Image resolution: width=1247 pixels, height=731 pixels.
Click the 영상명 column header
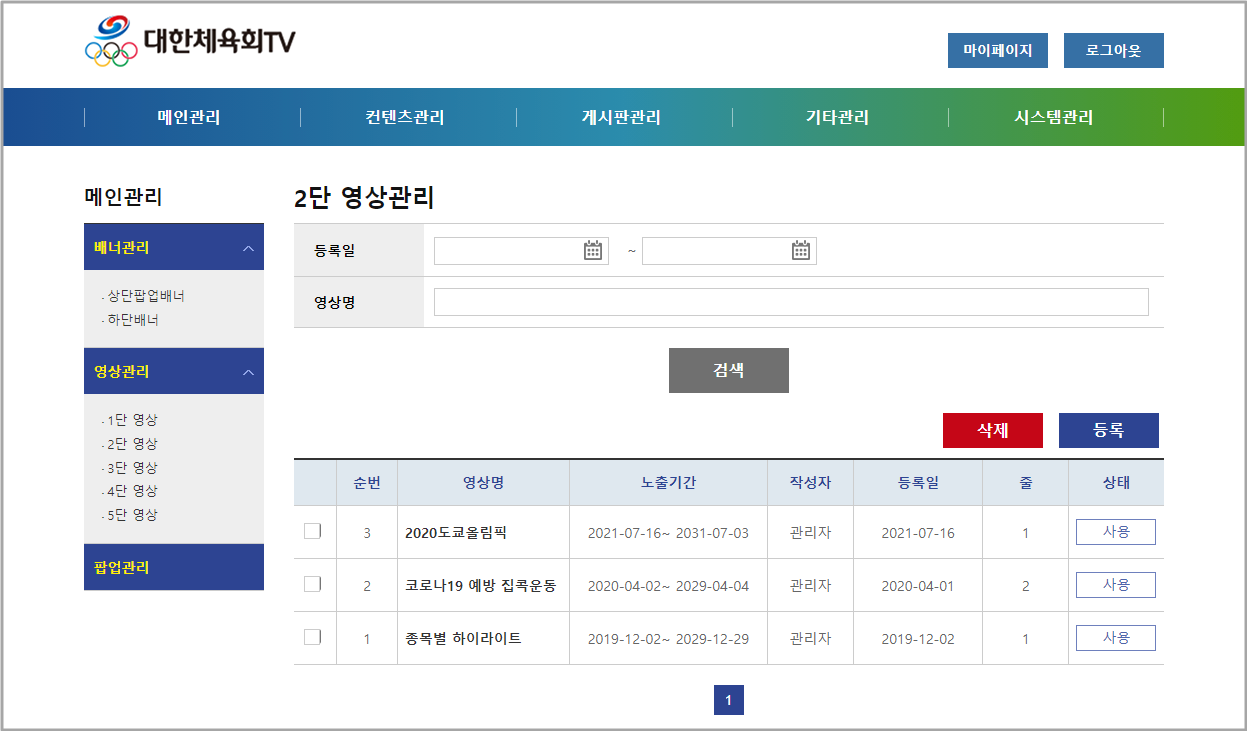[x=483, y=483]
